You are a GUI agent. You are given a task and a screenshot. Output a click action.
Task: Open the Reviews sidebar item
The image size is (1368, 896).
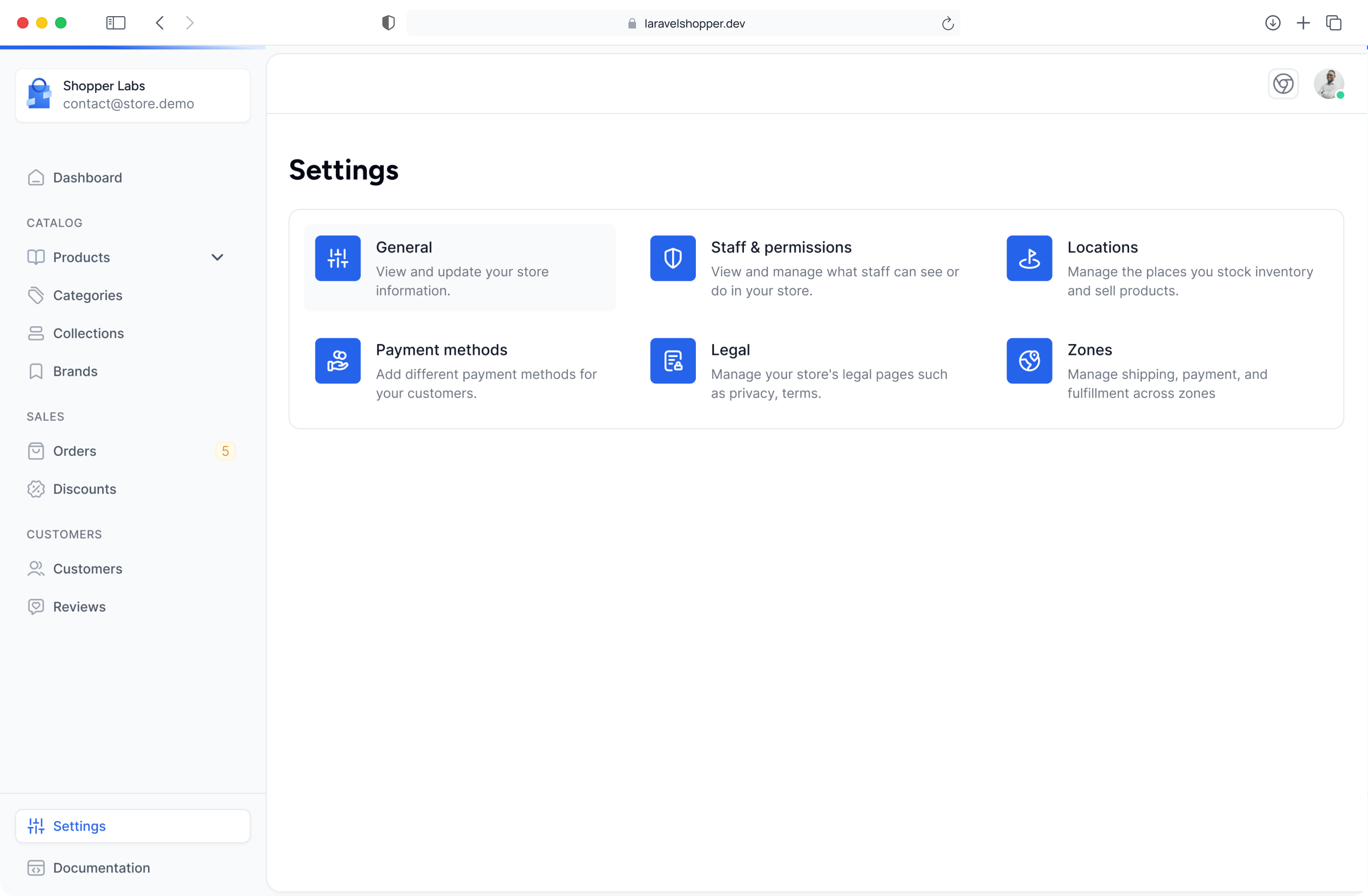(x=79, y=607)
